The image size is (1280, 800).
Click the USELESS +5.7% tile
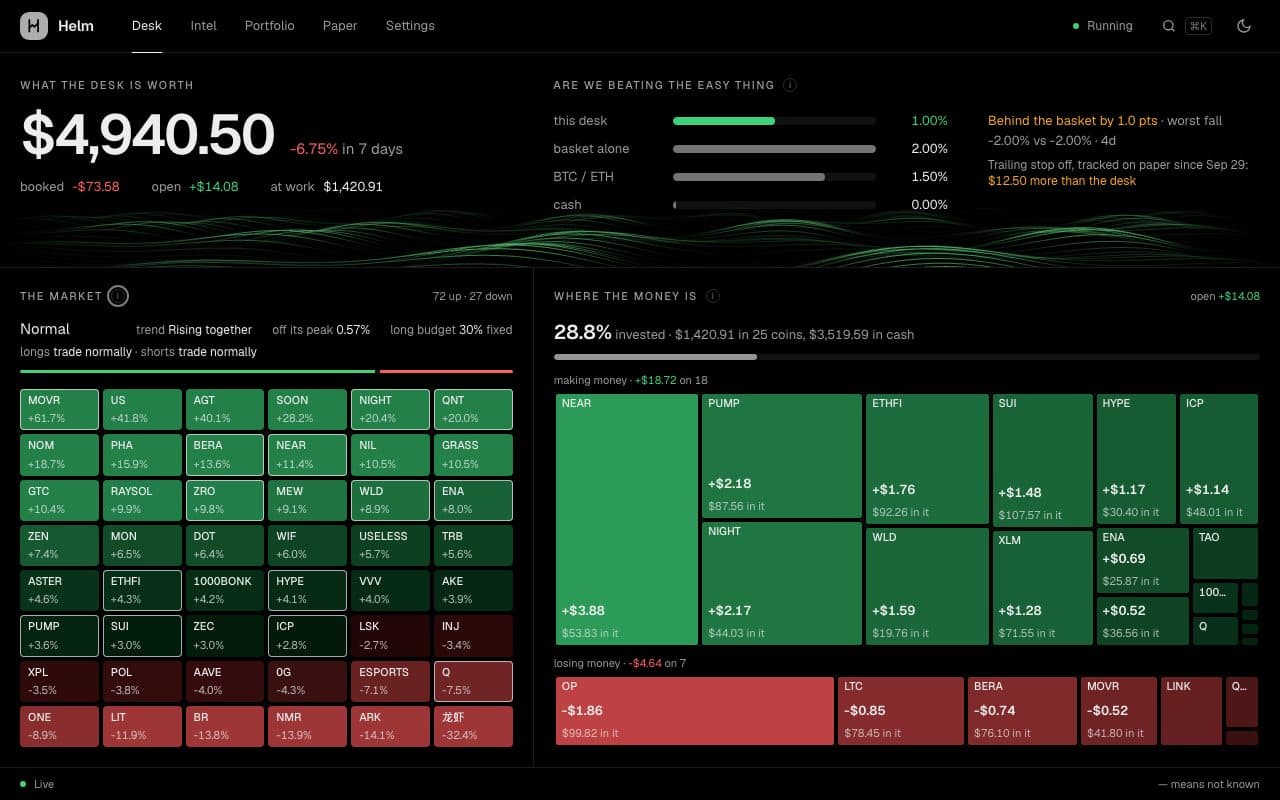click(x=391, y=545)
